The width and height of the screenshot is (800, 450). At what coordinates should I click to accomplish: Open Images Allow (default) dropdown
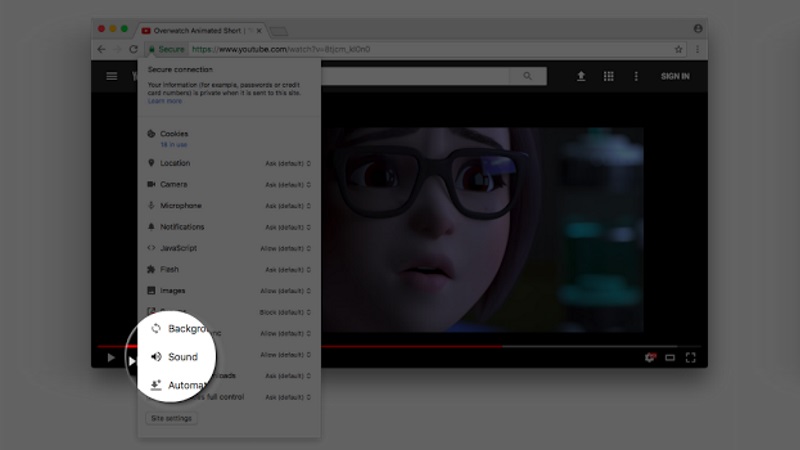[x=286, y=291]
